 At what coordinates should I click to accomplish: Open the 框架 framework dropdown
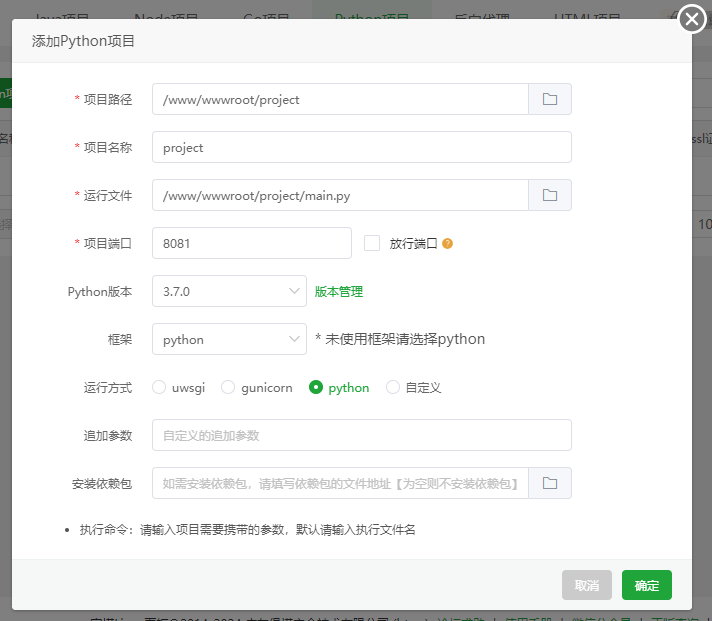pos(229,339)
